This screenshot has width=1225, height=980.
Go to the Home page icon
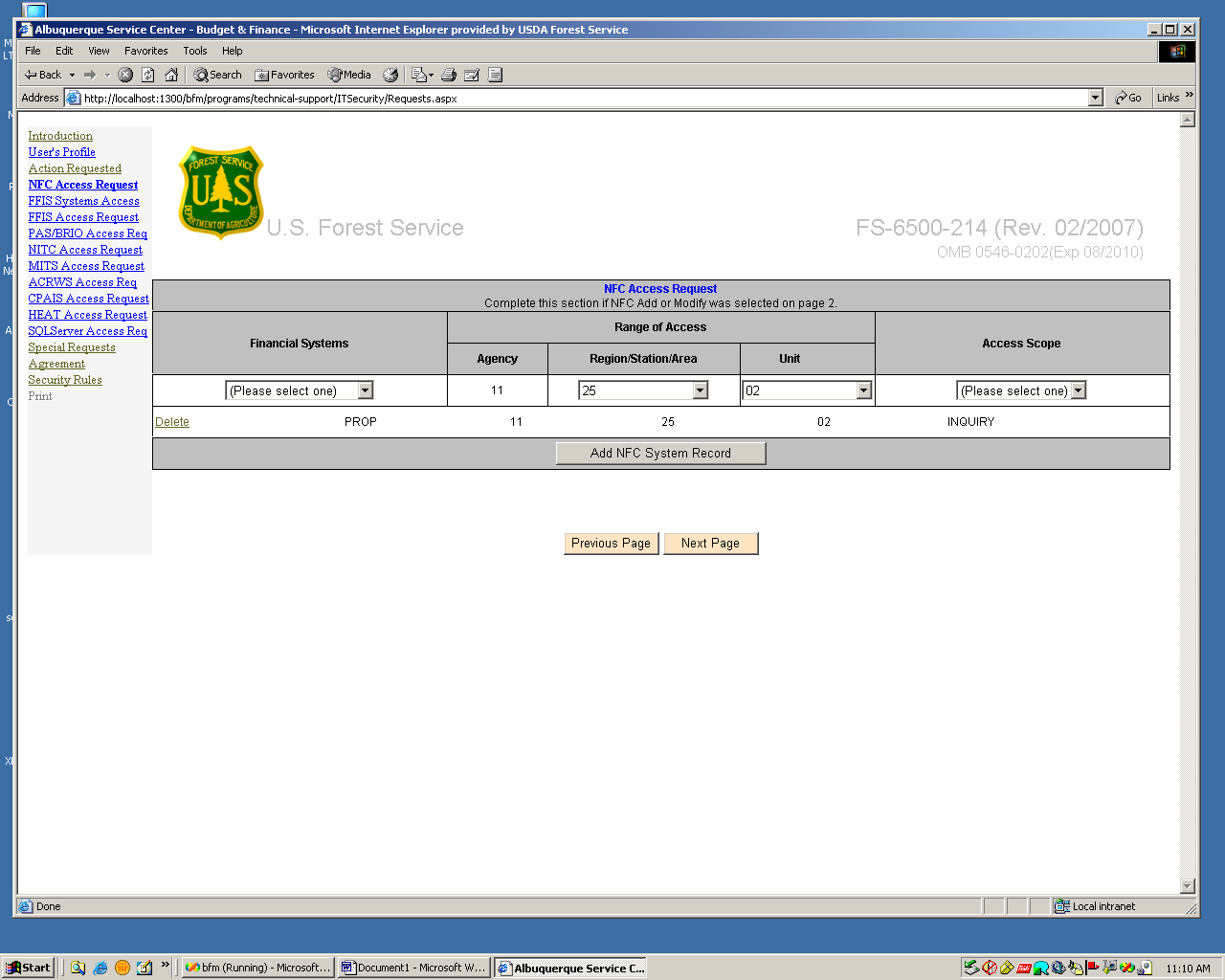pyautogui.click(x=171, y=75)
